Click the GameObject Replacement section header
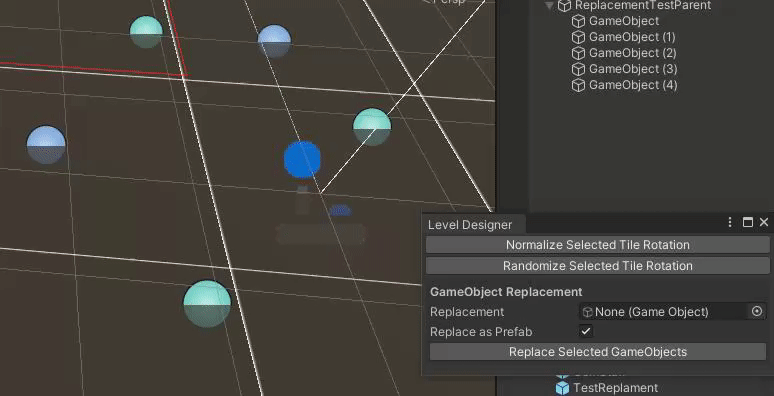 pos(506,292)
